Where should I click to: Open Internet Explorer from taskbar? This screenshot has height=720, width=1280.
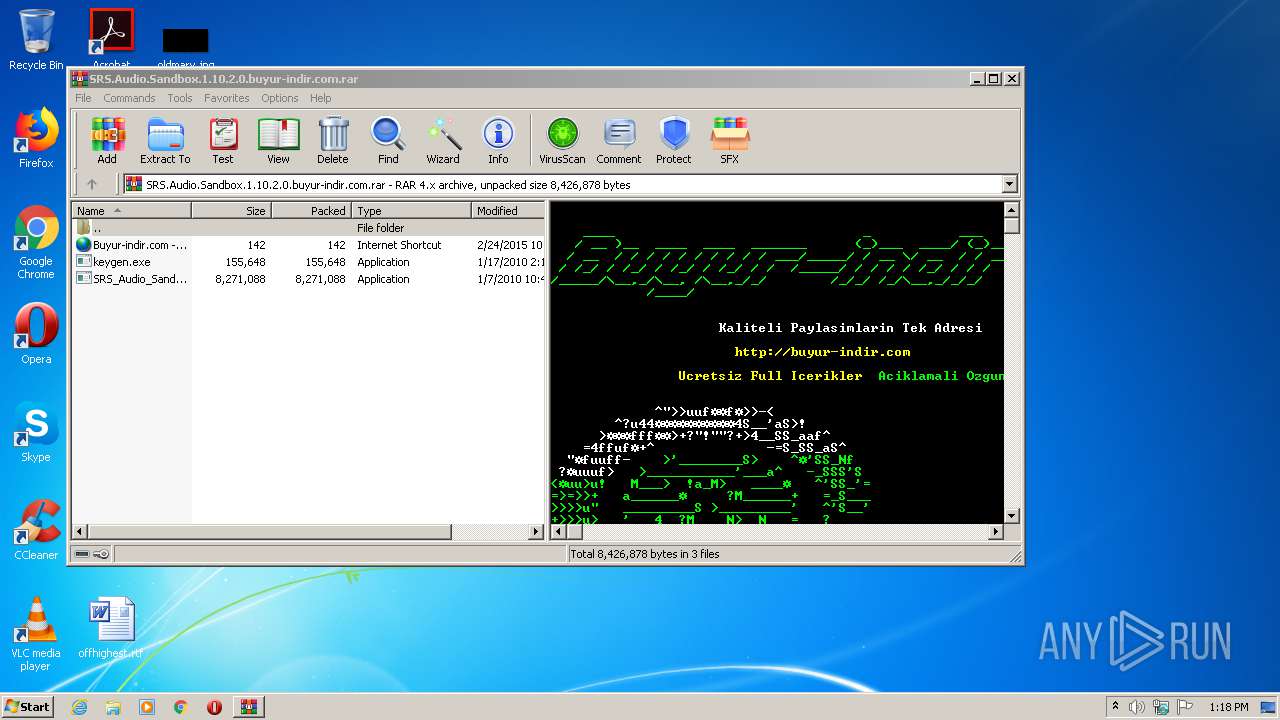pos(79,707)
